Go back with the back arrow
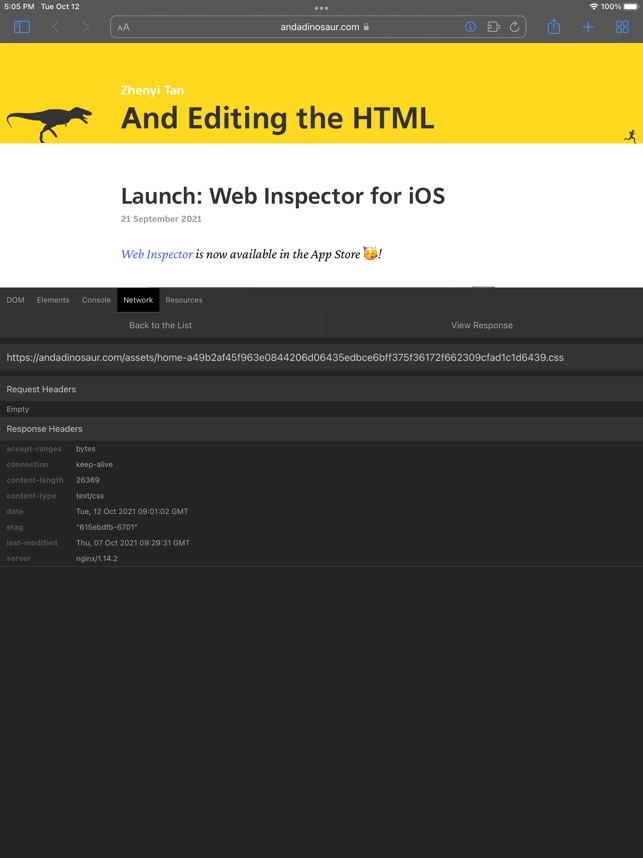The width and height of the screenshot is (643, 858). (x=55, y=27)
